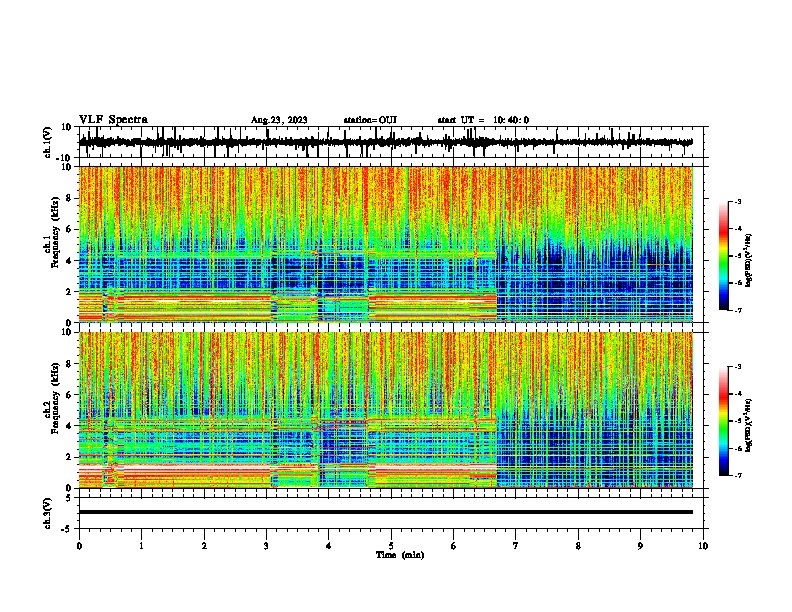Click the "Time (min)" axis label
Image resolution: width=792 pixels, height=612 pixels.
400,555
